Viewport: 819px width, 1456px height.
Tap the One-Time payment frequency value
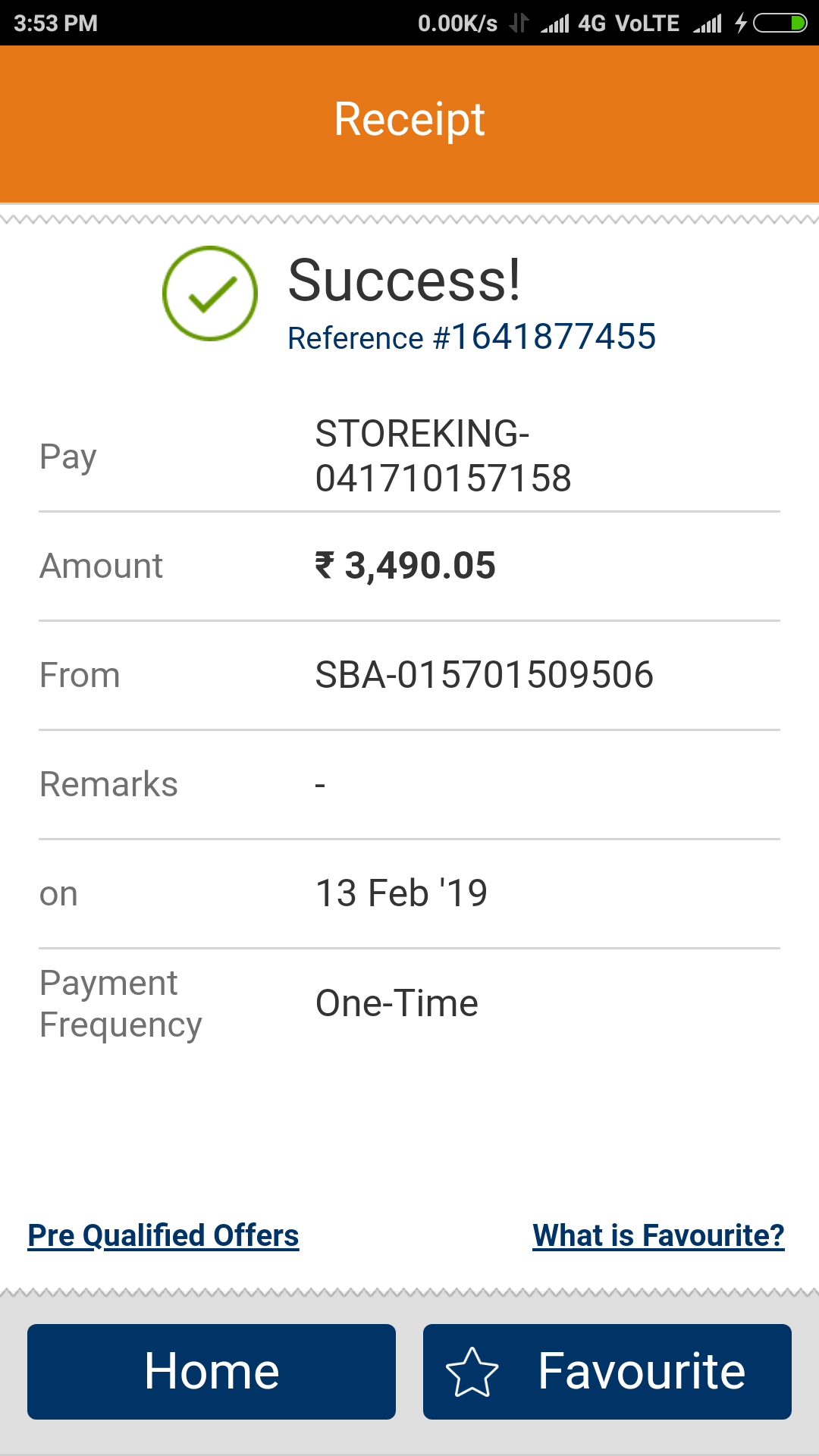click(x=397, y=1003)
